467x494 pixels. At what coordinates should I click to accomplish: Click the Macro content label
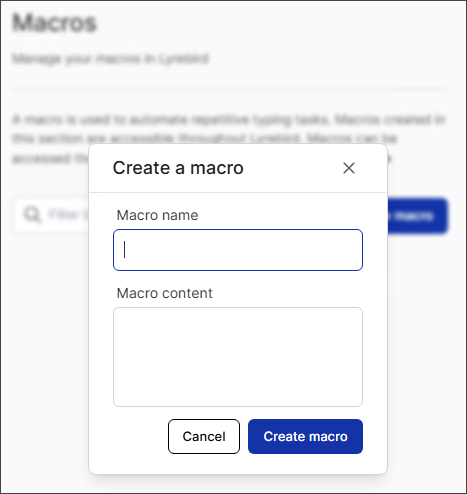click(x=164, y=293)
